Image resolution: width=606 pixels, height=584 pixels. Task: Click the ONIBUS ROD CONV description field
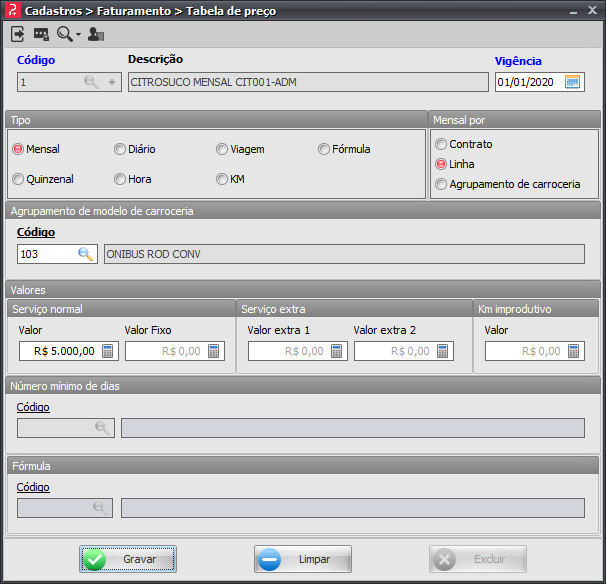point(344,254)
